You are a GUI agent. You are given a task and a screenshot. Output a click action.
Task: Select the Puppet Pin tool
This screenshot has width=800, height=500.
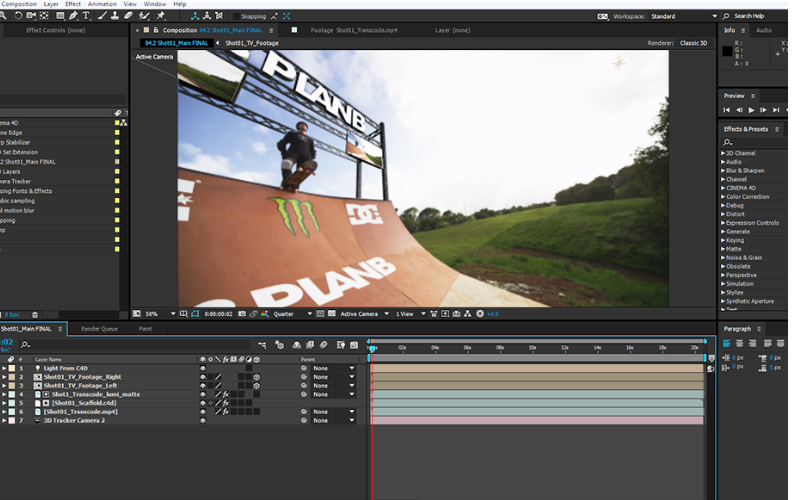[161, 16]
